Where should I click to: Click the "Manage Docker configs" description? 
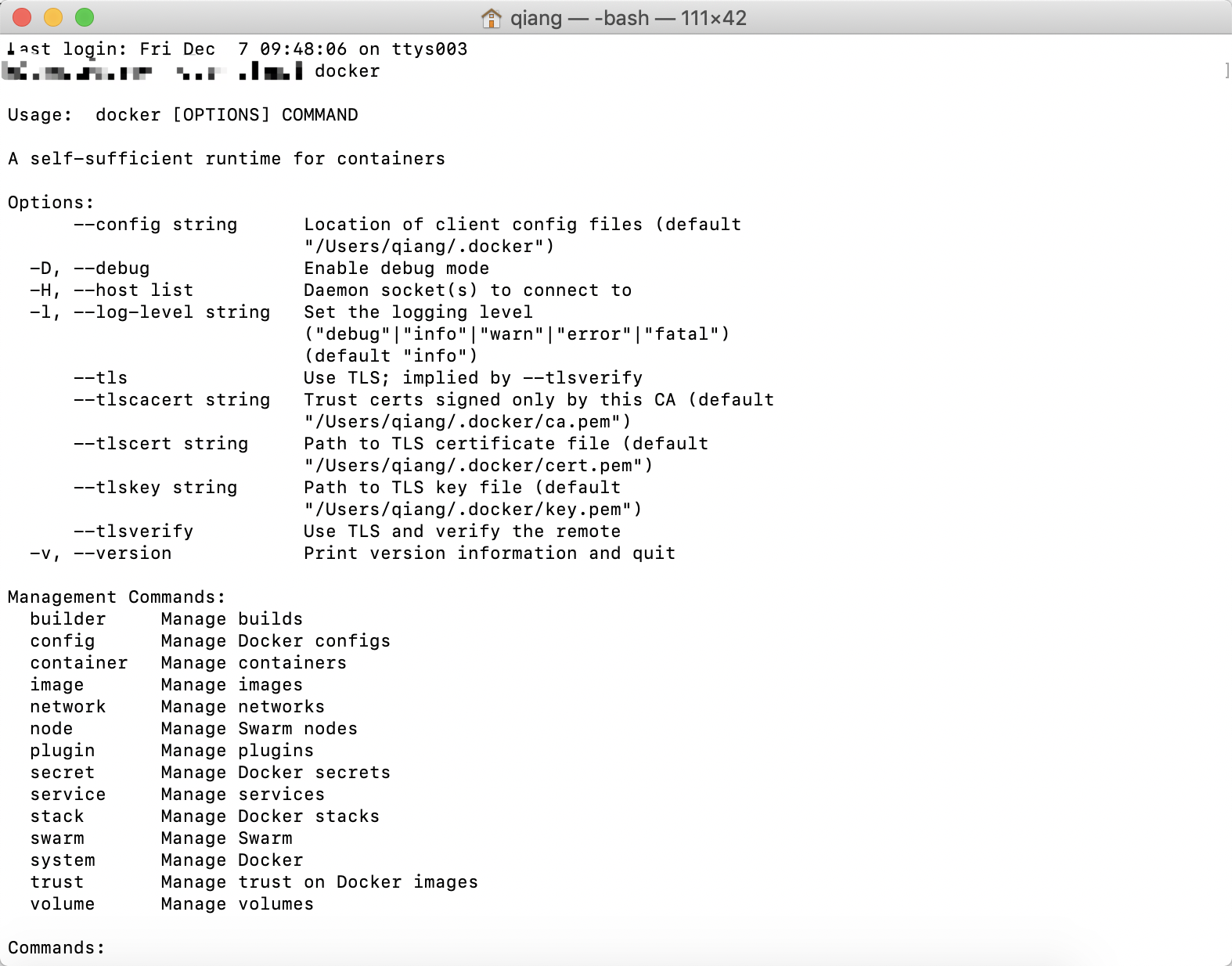[x=276, y=640]
